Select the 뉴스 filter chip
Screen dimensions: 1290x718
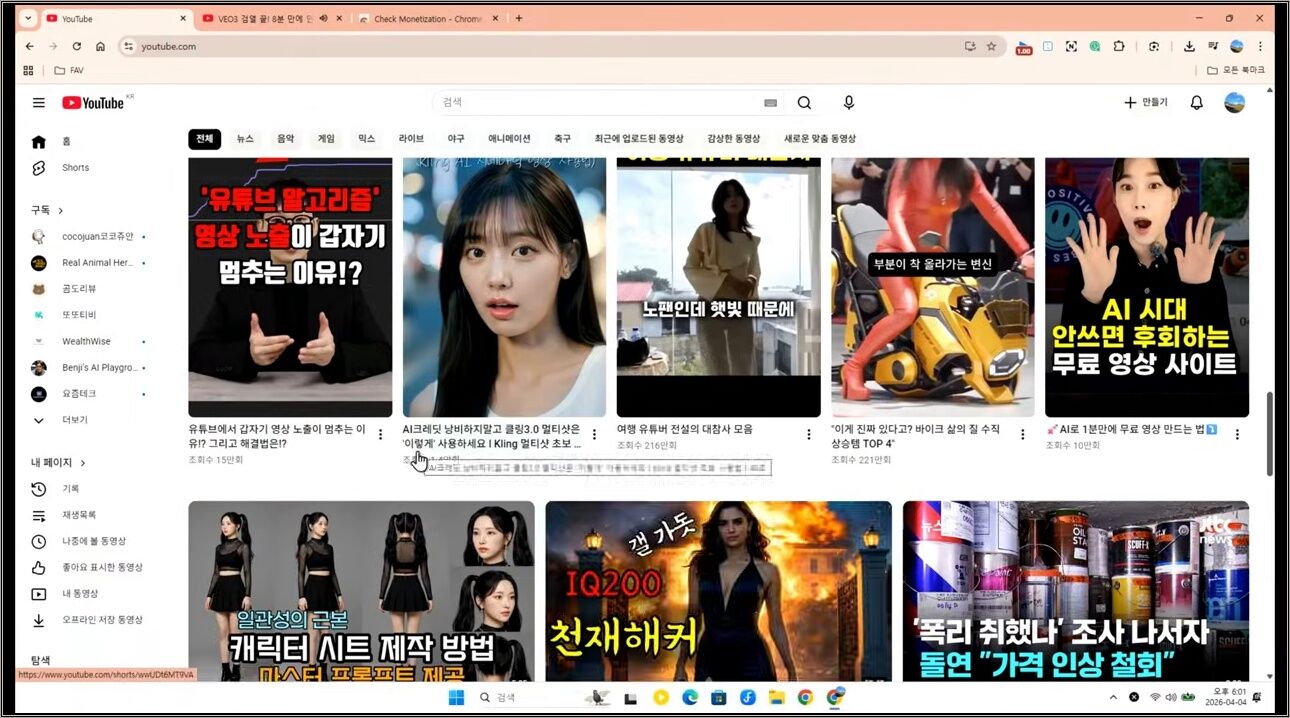click(245, 139)
